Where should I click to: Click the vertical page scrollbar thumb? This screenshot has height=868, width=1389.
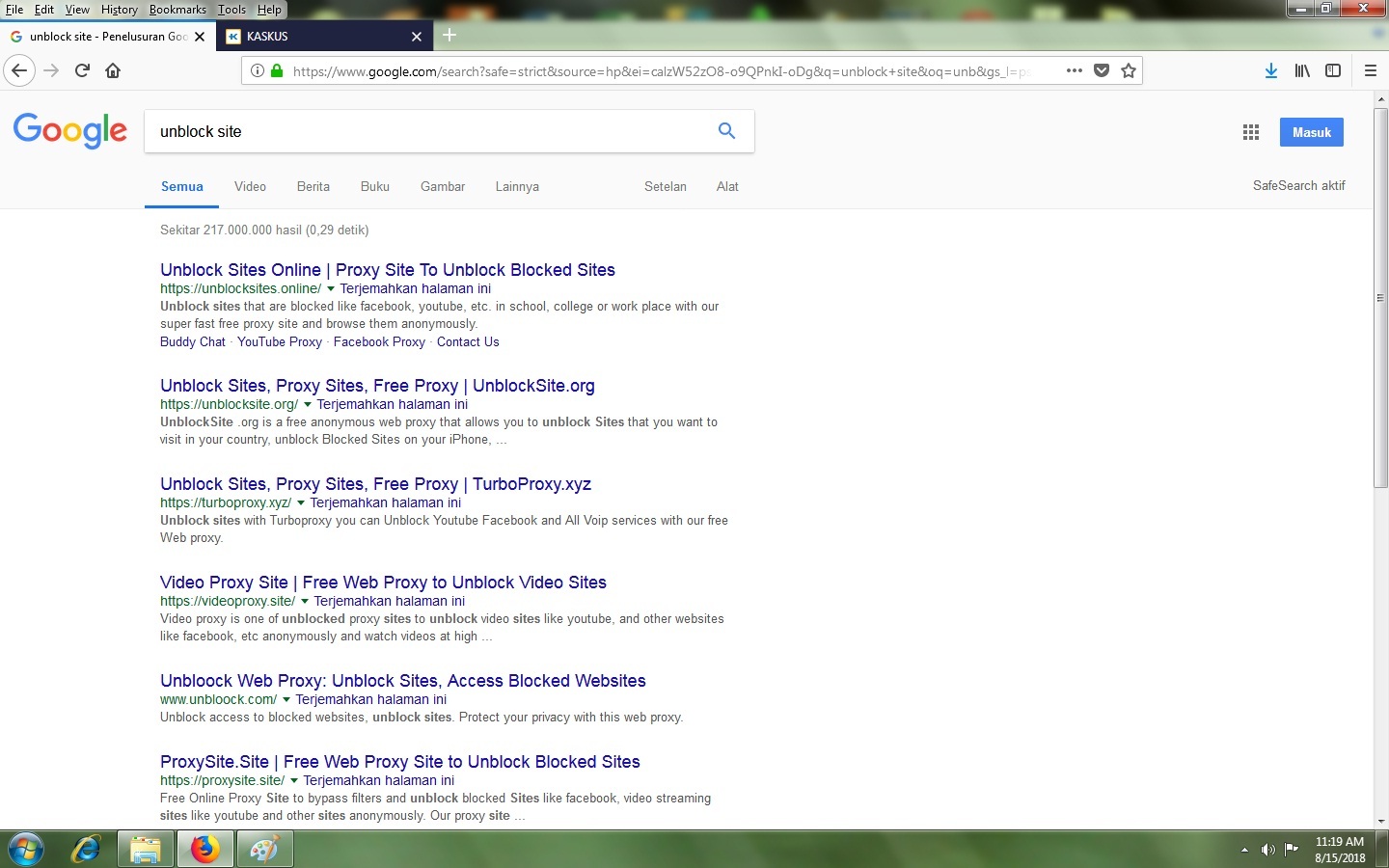point(1381,297)
